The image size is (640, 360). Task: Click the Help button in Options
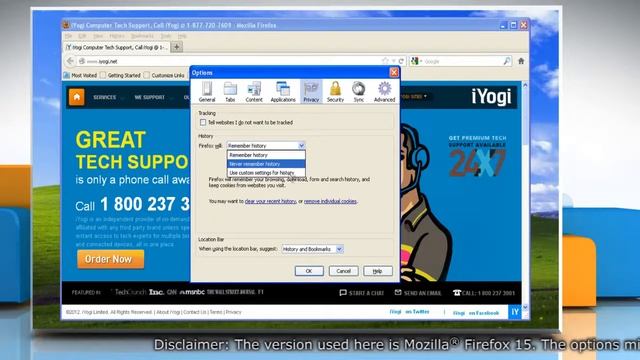click(378, 271)
